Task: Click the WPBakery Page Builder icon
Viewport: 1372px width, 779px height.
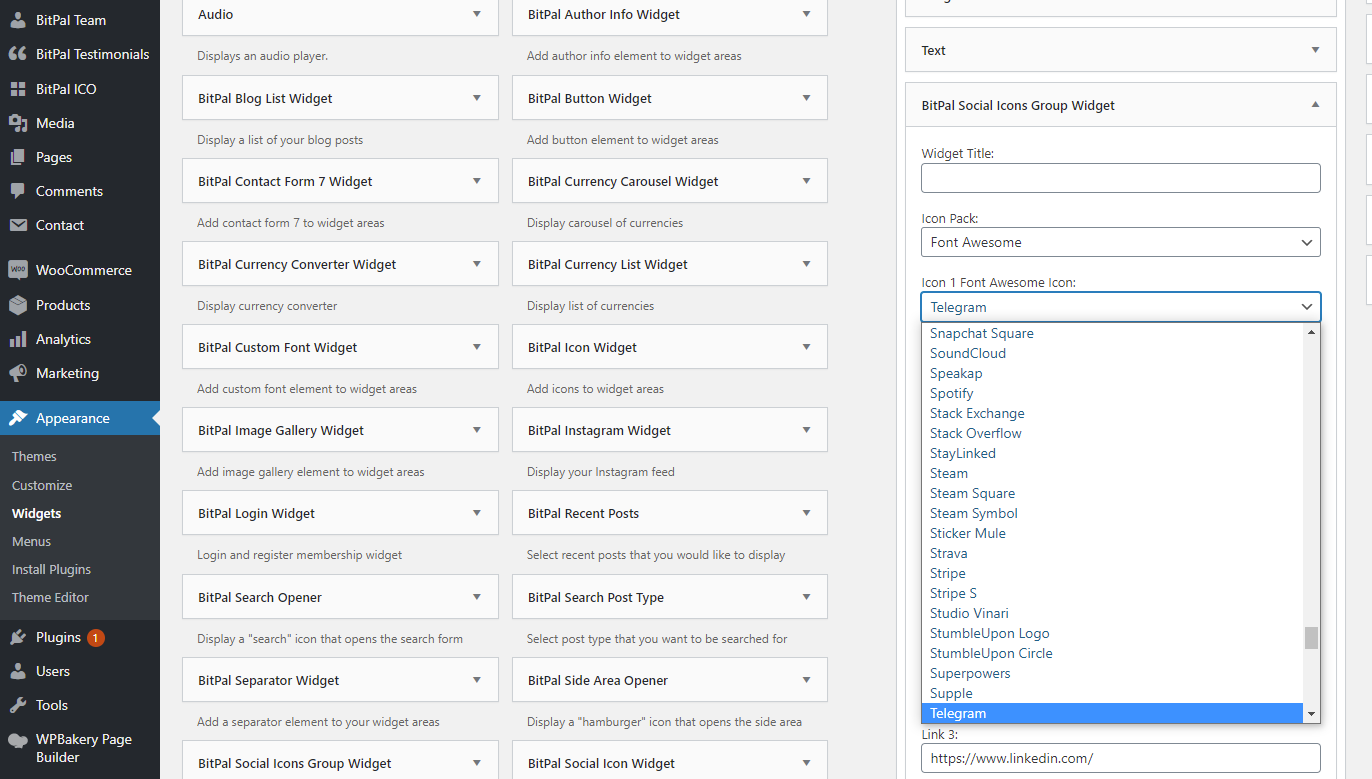Action: point(18,740)
